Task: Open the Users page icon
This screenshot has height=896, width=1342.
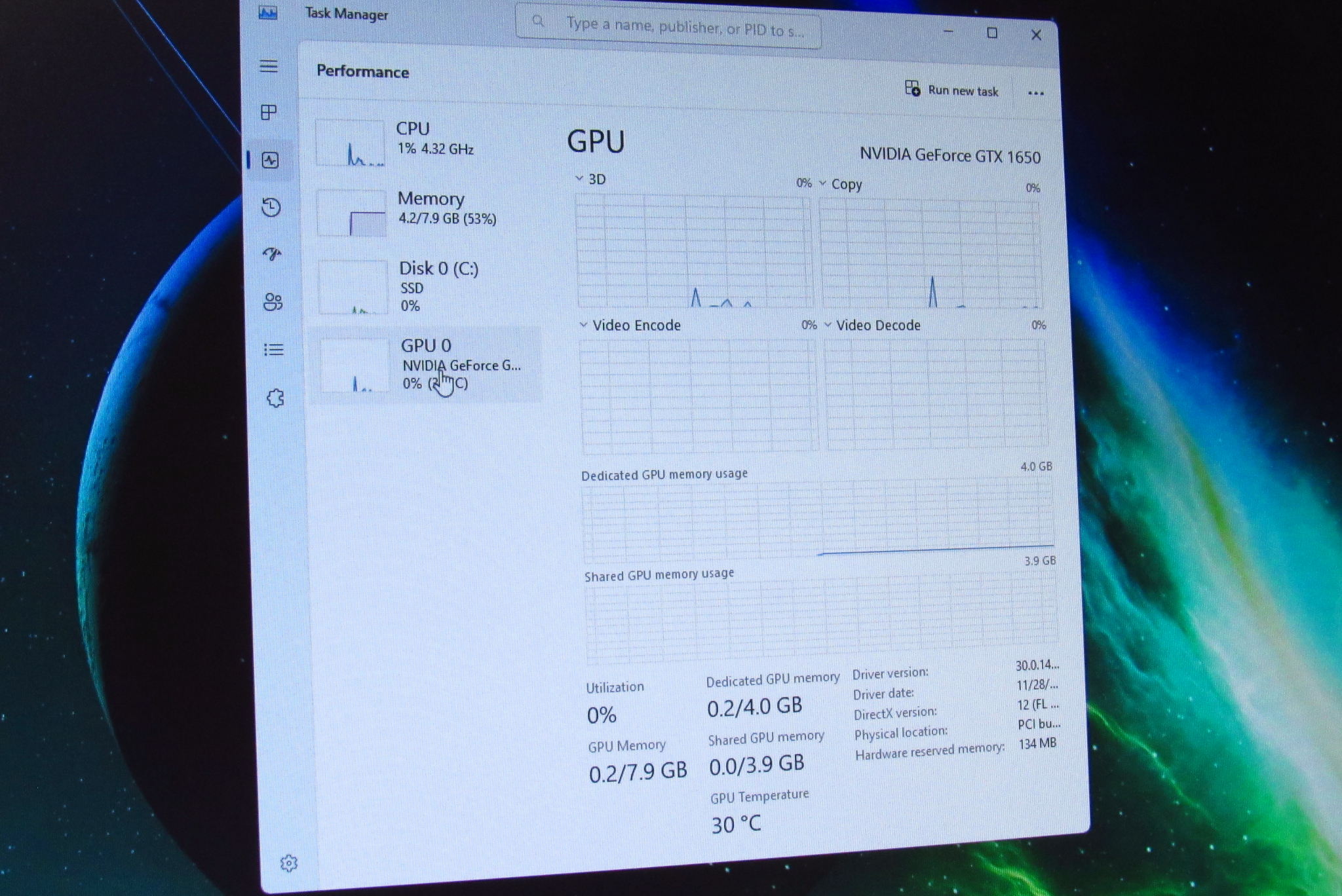Action: pyautogui.click(x=273, y=302)
